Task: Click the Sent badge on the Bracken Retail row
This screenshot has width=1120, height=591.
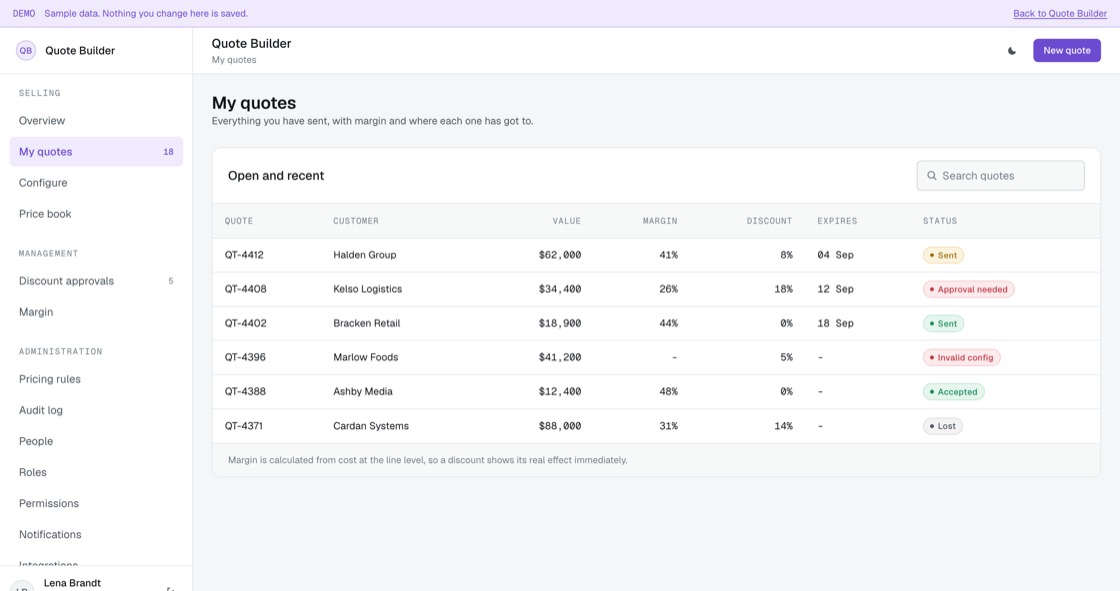Action: [x=943, y=324]
